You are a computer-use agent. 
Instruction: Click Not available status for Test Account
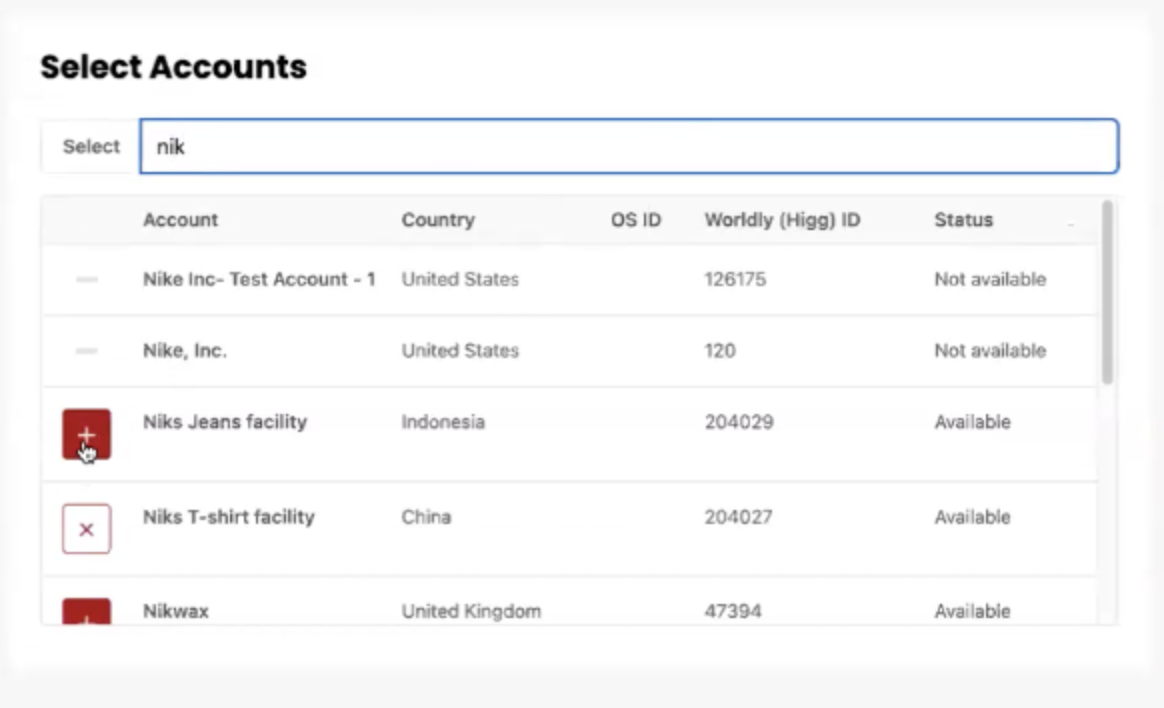(990, 279)
